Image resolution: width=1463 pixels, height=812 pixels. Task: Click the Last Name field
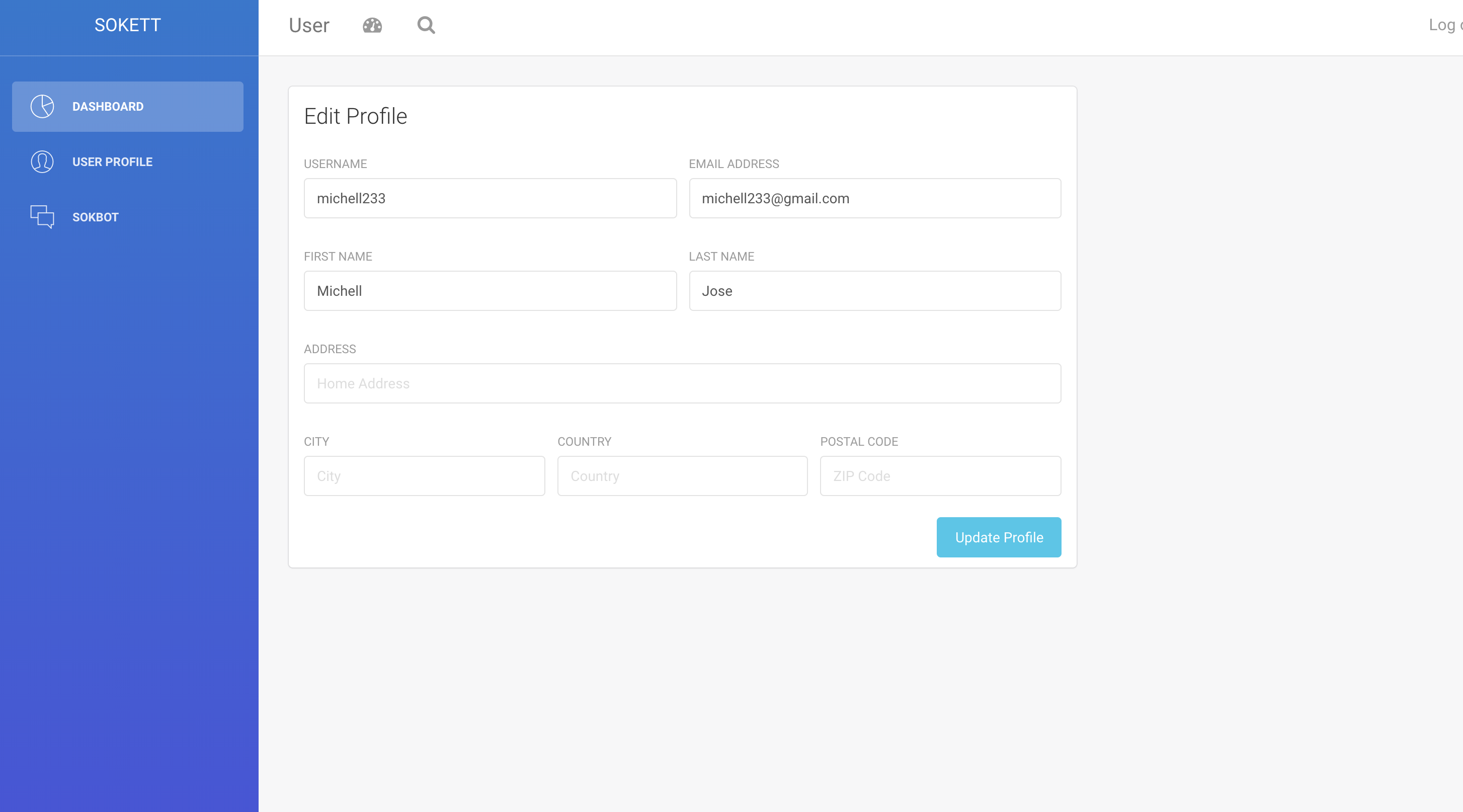pyautogui.click(x=874, y=291)
